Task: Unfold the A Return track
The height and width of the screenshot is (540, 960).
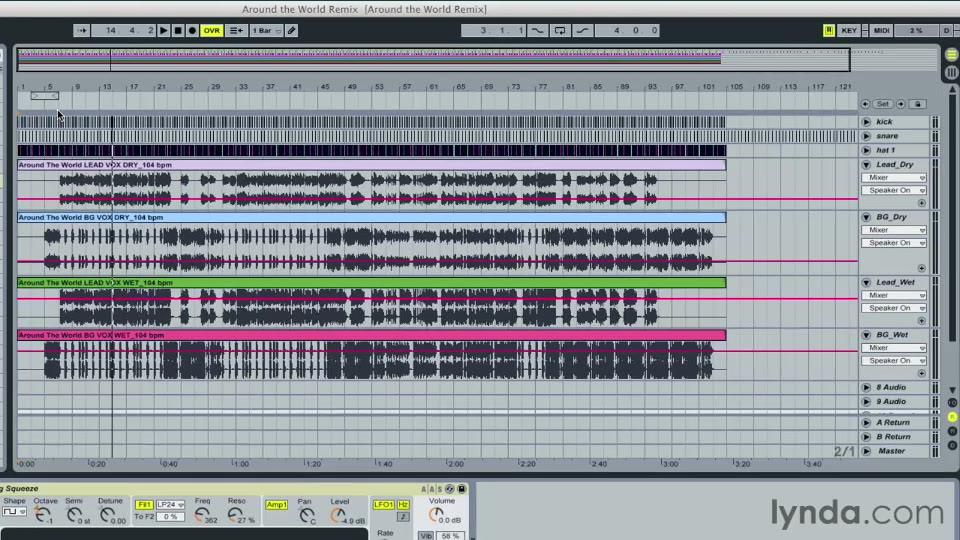Action: [x=866, y=422]
